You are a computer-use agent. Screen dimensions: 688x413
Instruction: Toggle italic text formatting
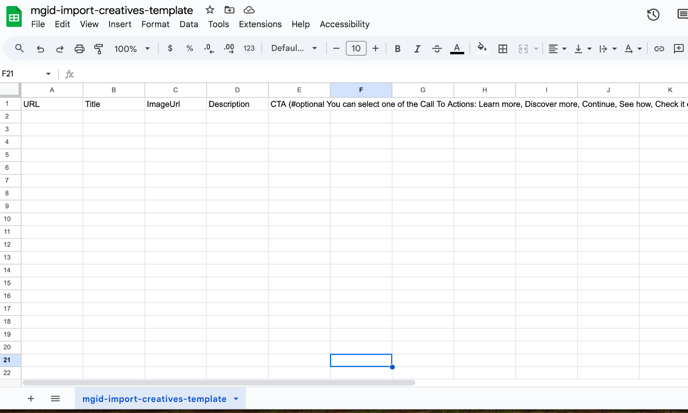click(417, 49)
